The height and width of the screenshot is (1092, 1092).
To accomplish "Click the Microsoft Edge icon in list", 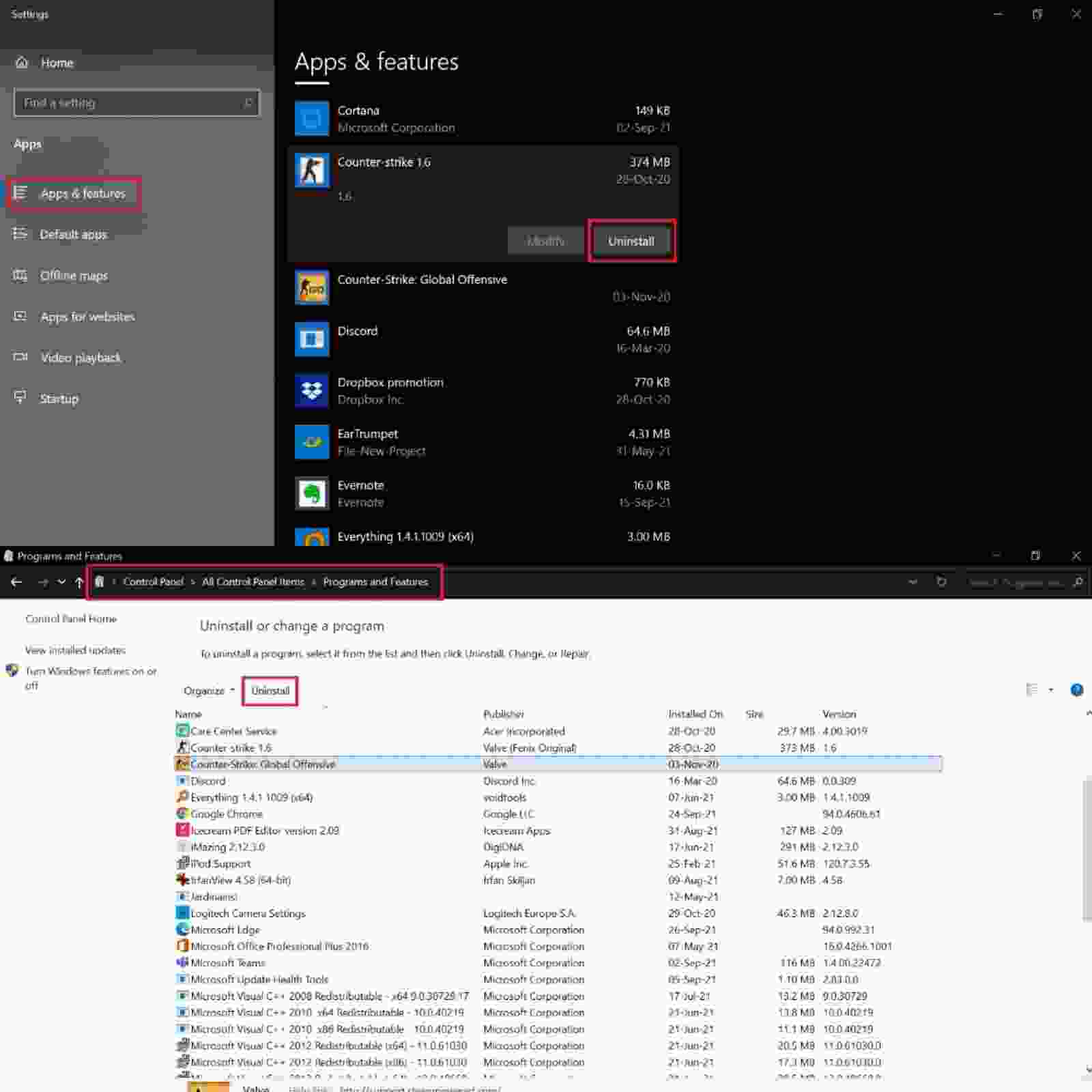I will (182, 930).
